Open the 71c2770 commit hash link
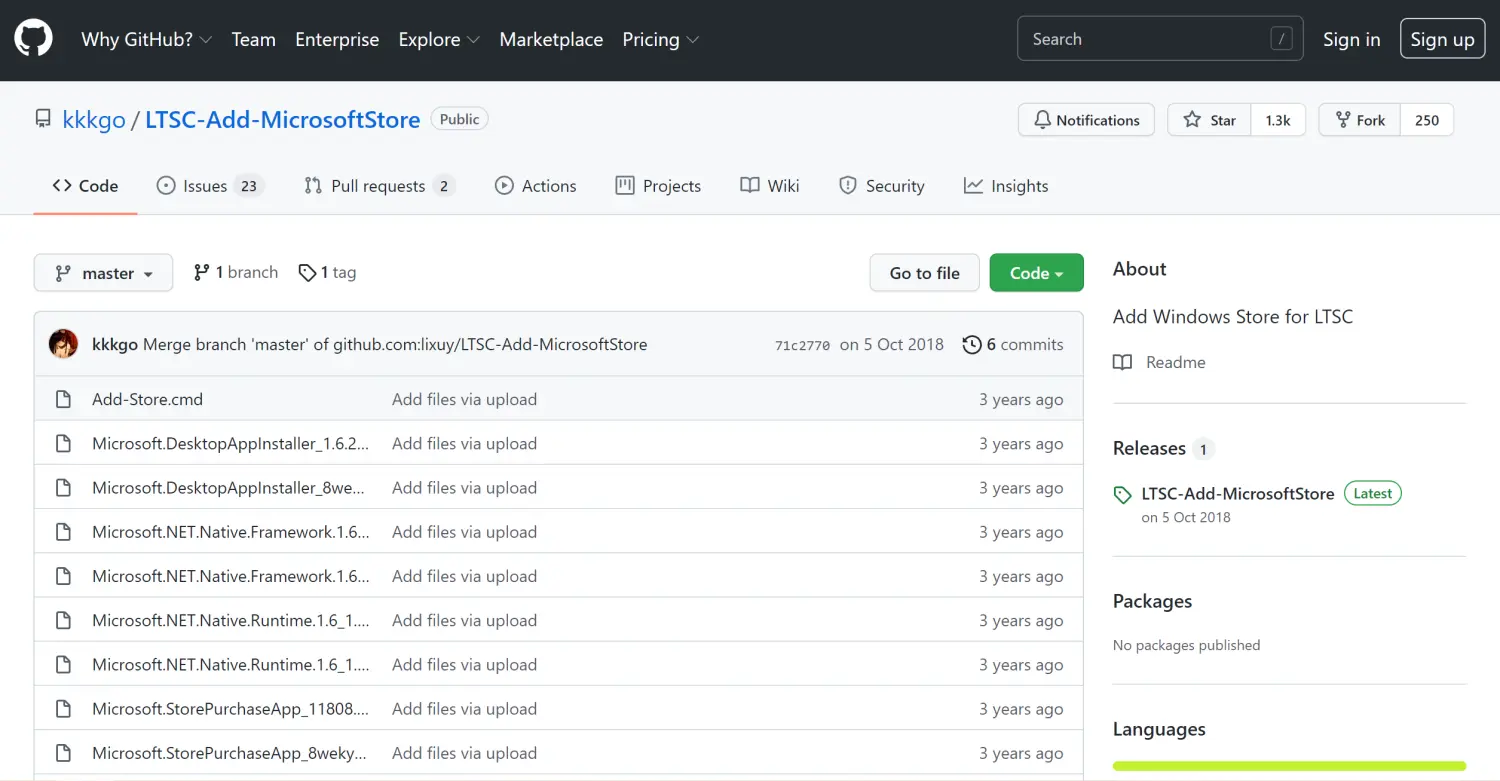This screenshot has height=781, width=1500. tap(802, 345)
